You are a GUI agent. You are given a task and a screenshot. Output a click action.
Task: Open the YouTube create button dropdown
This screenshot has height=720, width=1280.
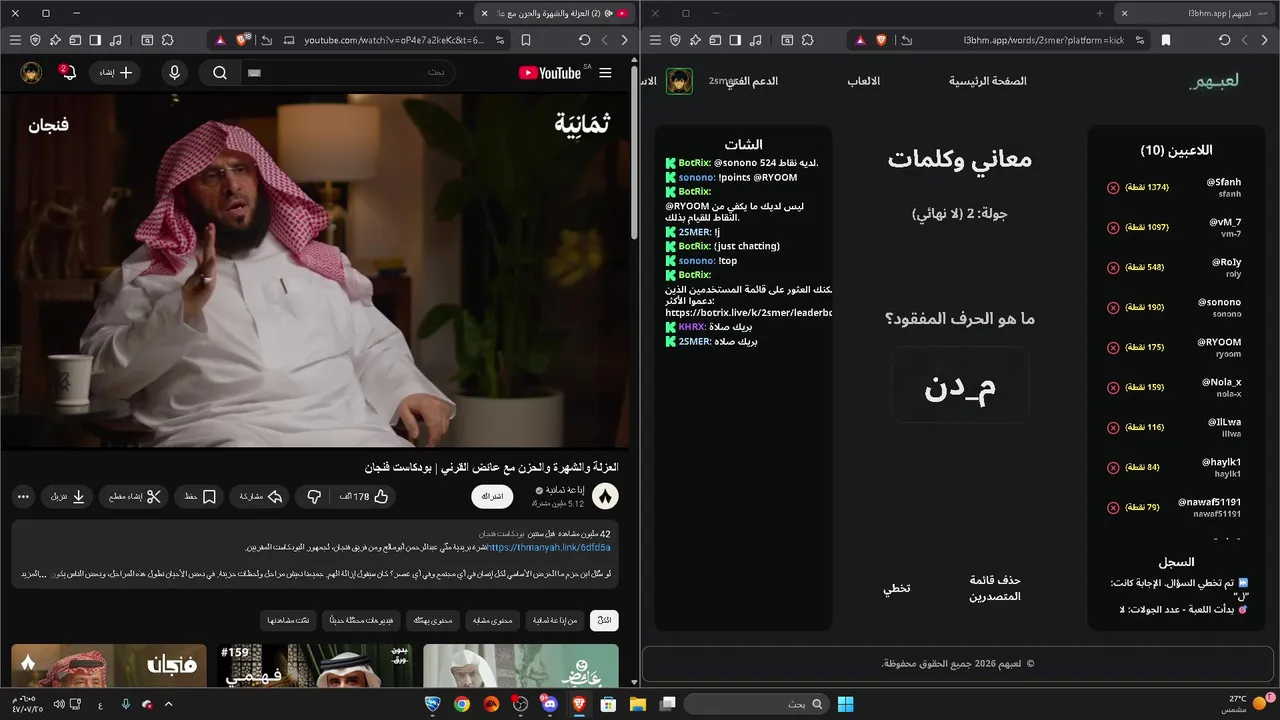pyautogui.click(x=116, y=73)
